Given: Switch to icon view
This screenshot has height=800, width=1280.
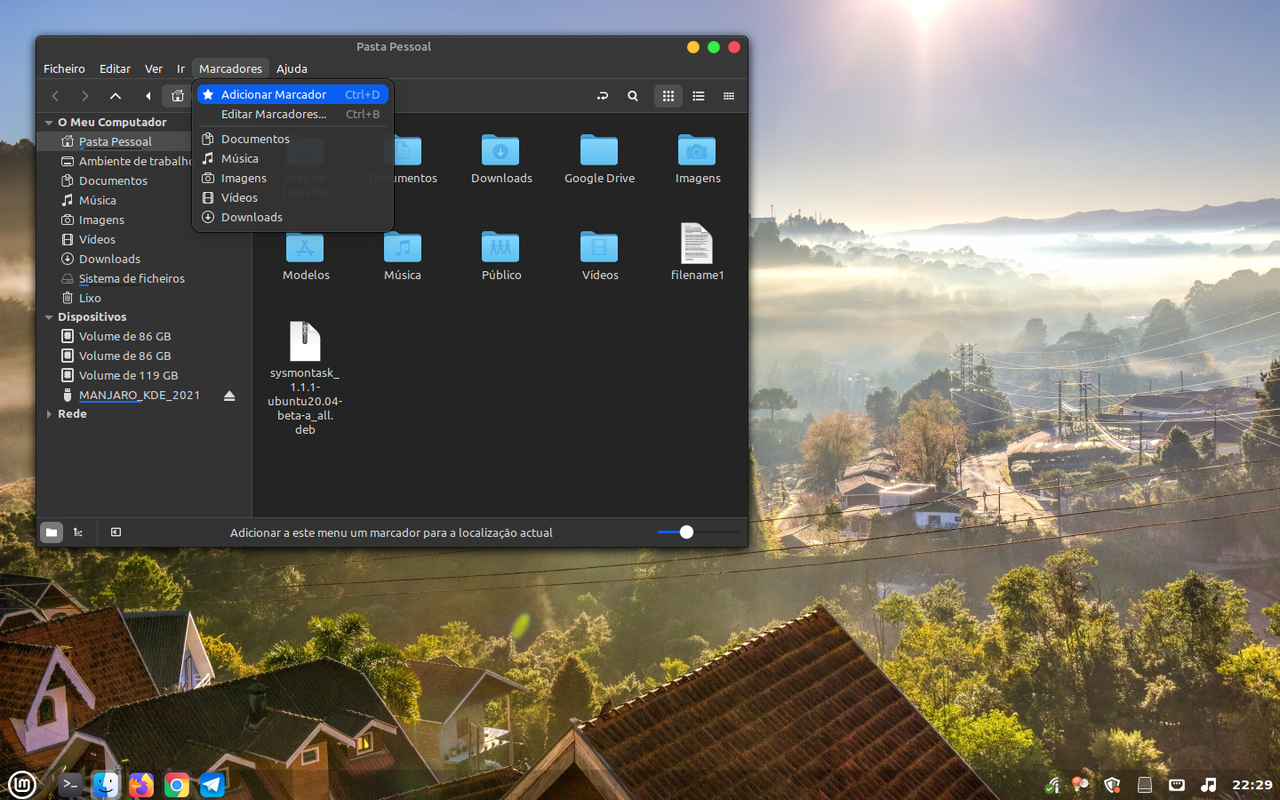Looking at the screenshot, I should coord(668,96).
